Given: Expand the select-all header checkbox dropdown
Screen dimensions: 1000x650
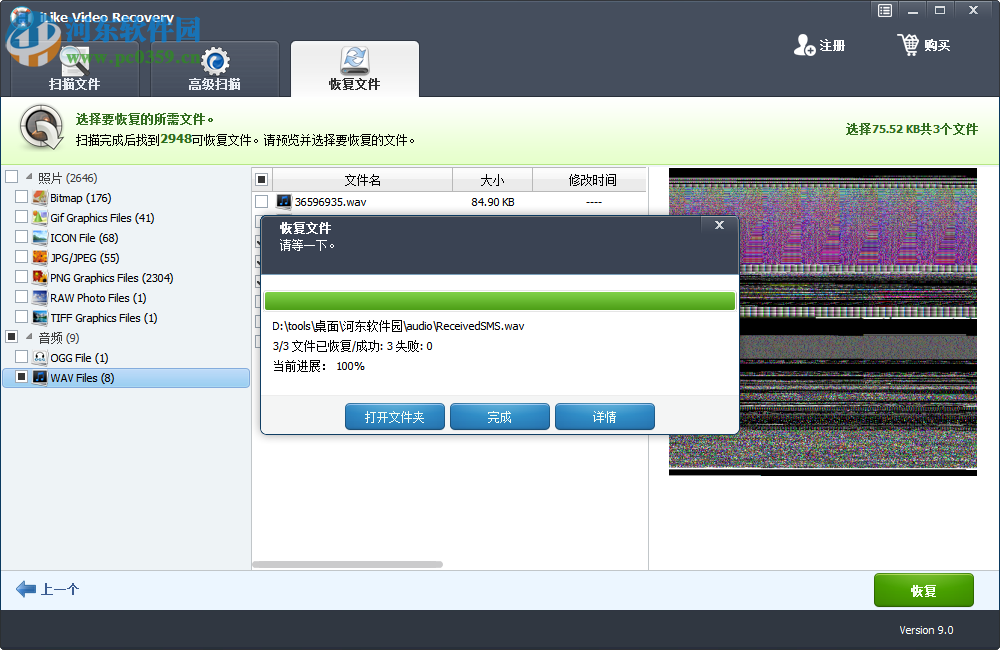Looking at the screenshot, I should tap(263, 178).
